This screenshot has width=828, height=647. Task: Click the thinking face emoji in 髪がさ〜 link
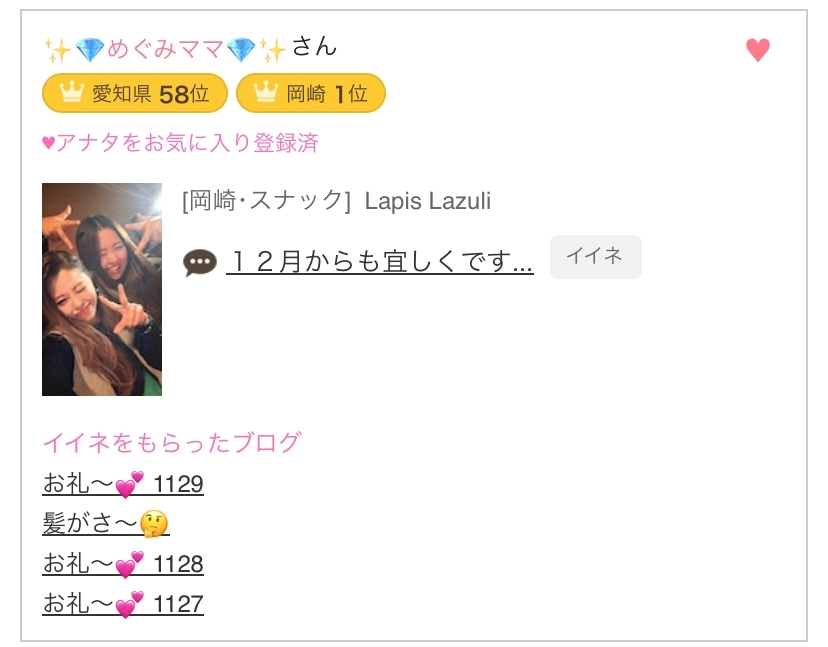tap(154, 524)
